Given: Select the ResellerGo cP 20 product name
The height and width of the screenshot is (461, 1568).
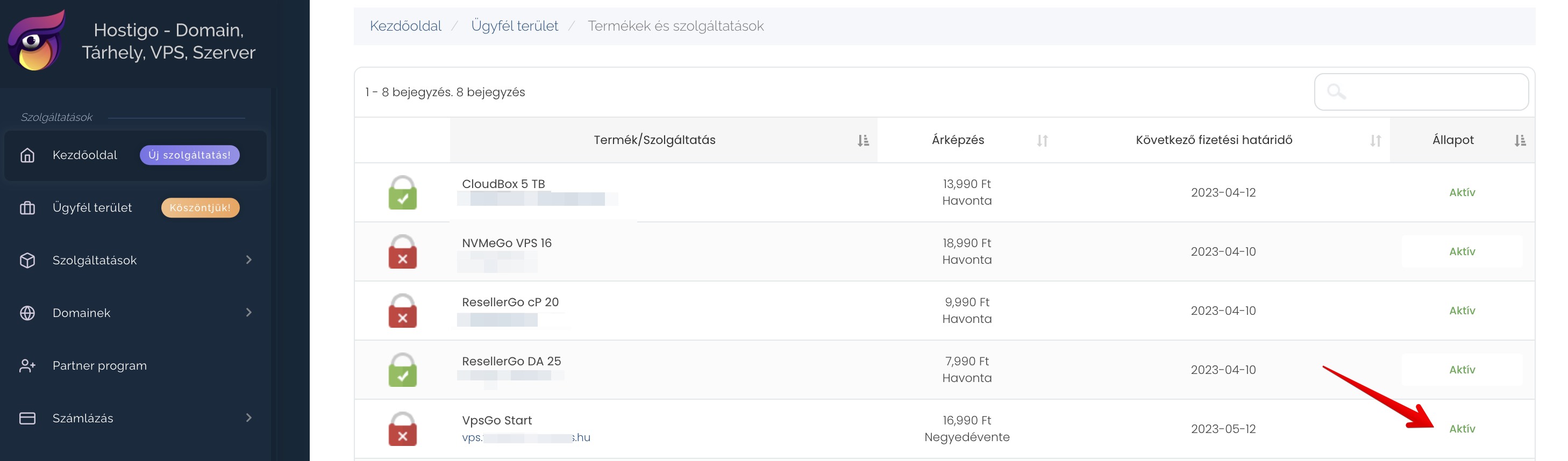Looking at the screenshot, I should pos(510,301).
